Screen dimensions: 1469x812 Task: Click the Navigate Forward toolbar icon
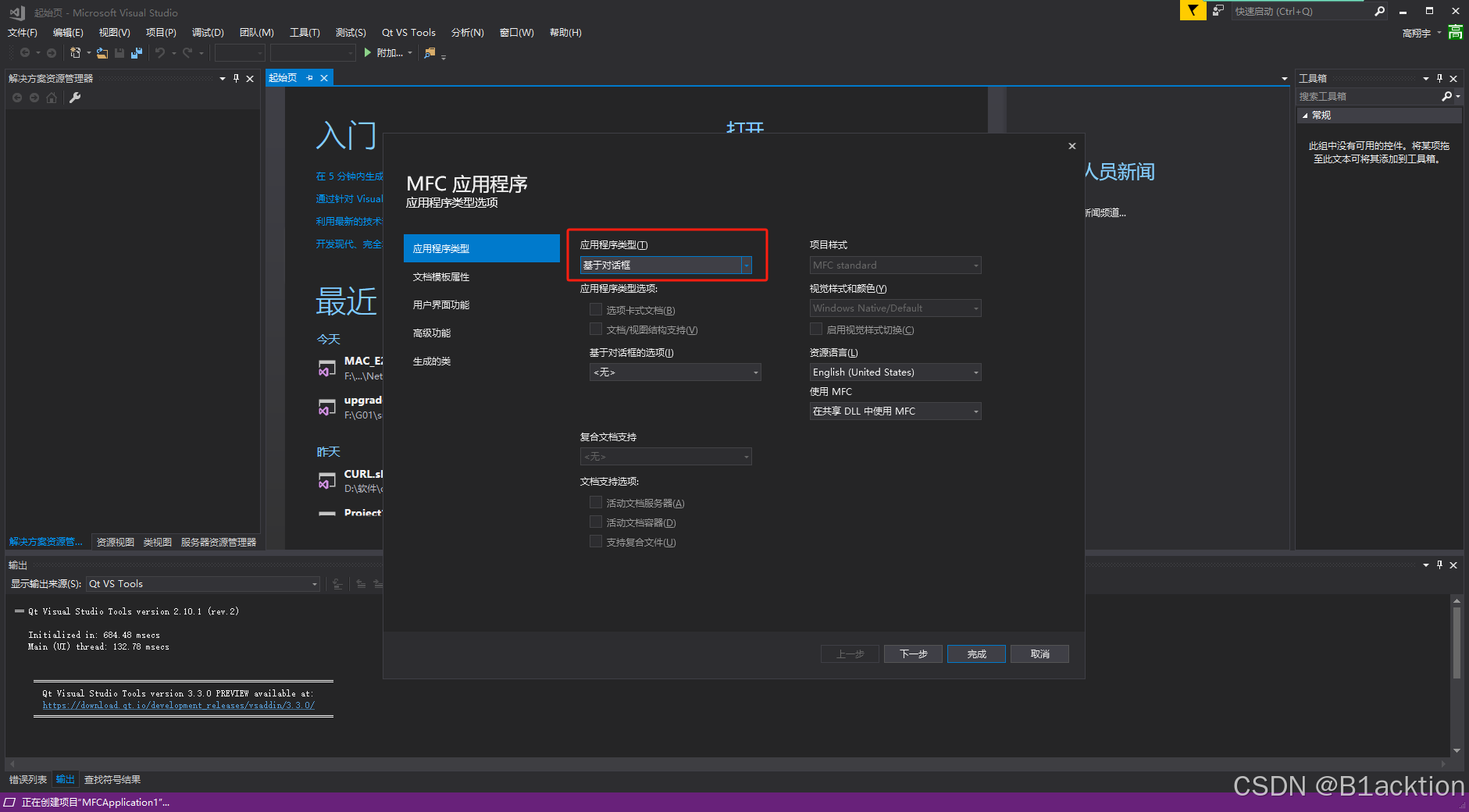tap(52, 53)
